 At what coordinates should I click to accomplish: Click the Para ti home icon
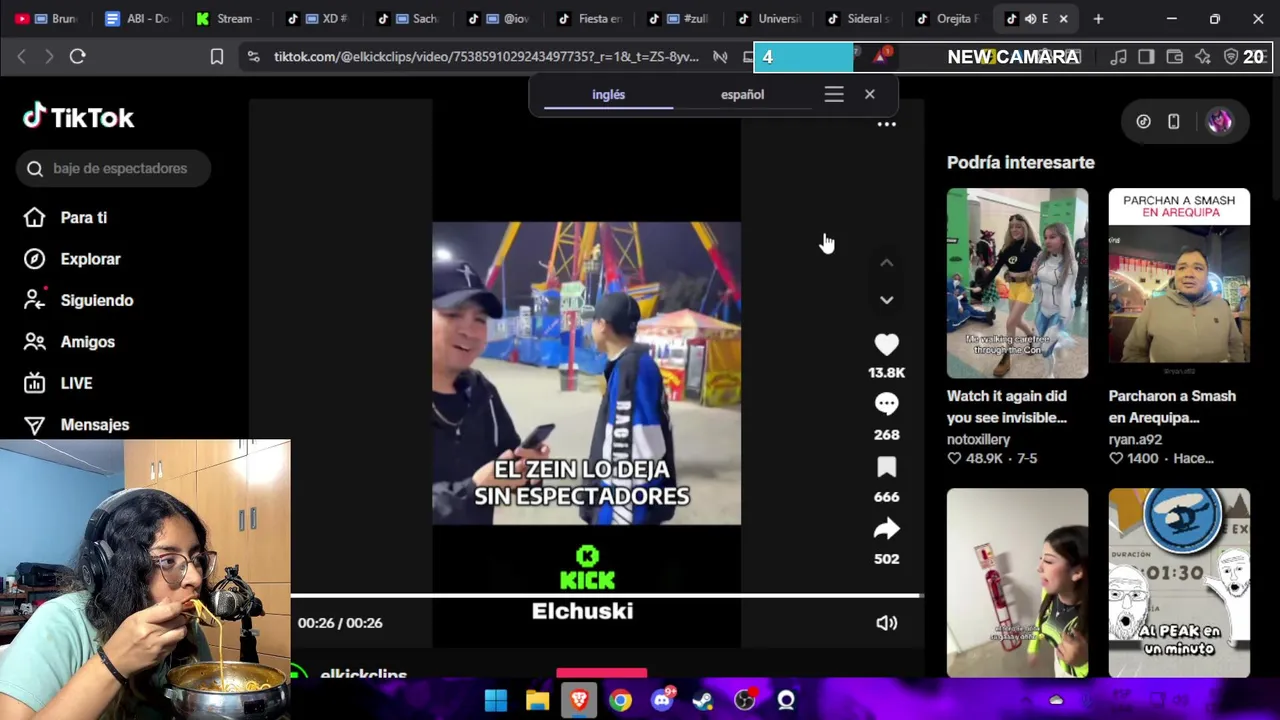[x=34, y=217]
